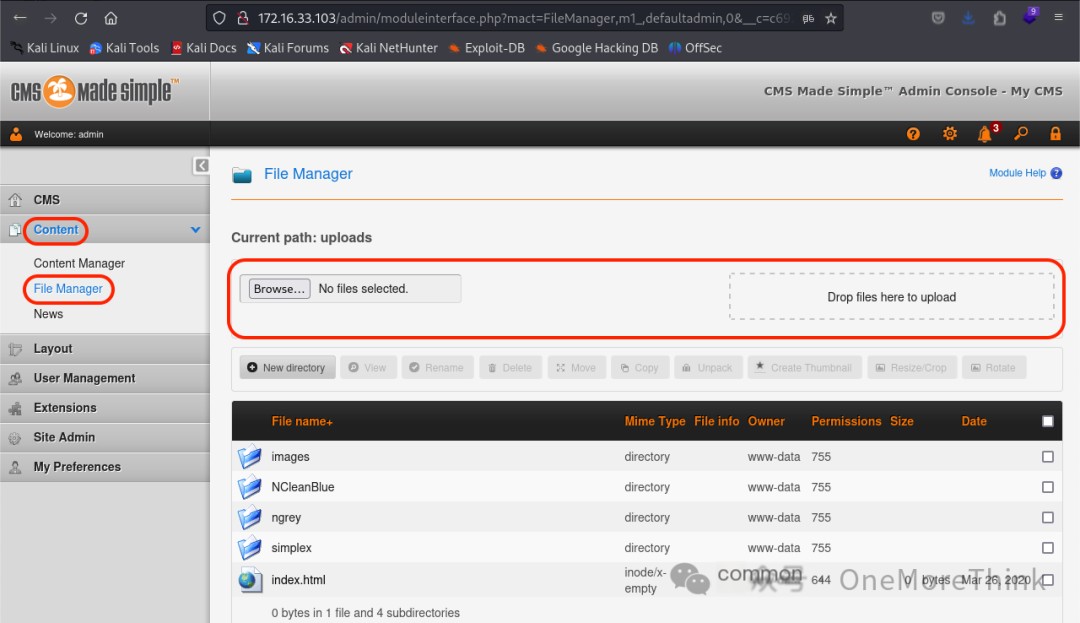Open the Kali Tools bookmark

tap(125, 48)
